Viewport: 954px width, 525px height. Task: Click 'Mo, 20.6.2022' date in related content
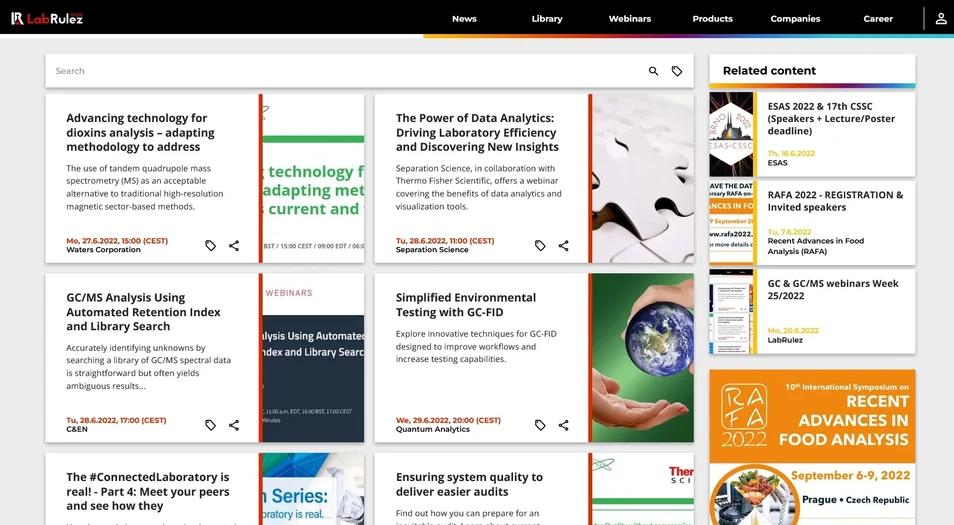pos(793,330)
